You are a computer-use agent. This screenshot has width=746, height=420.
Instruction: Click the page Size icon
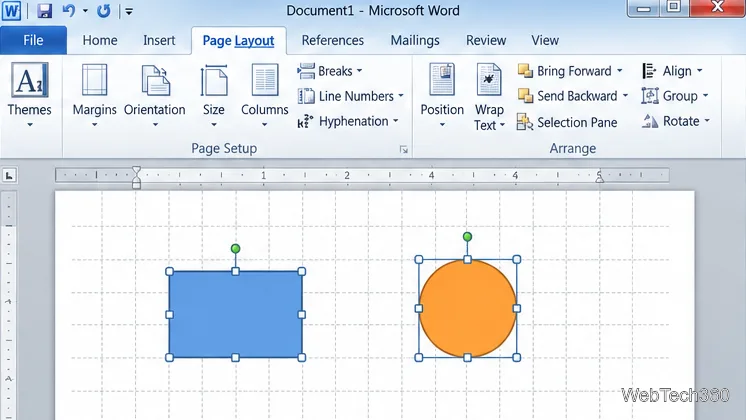tap(214, 80)
